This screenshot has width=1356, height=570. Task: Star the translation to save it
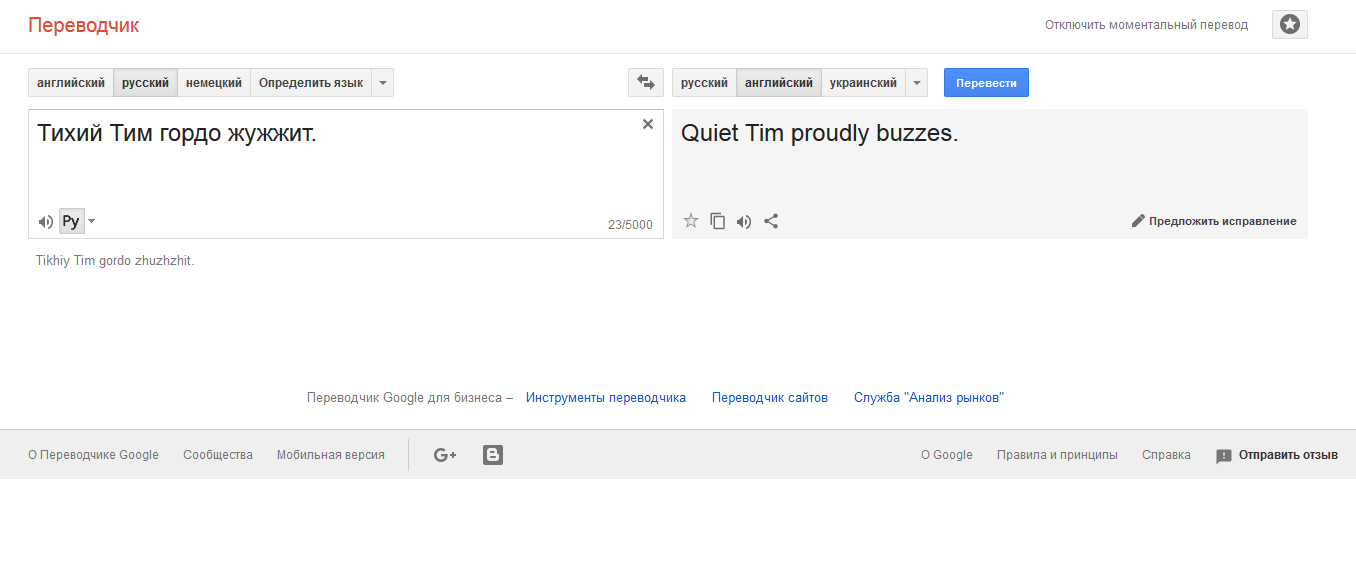(x=690, y=221)
